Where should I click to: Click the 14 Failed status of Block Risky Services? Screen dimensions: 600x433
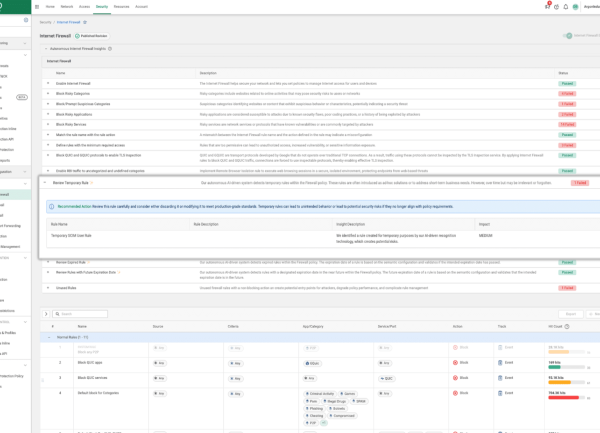pyautogui.click(x=567, y=124)
